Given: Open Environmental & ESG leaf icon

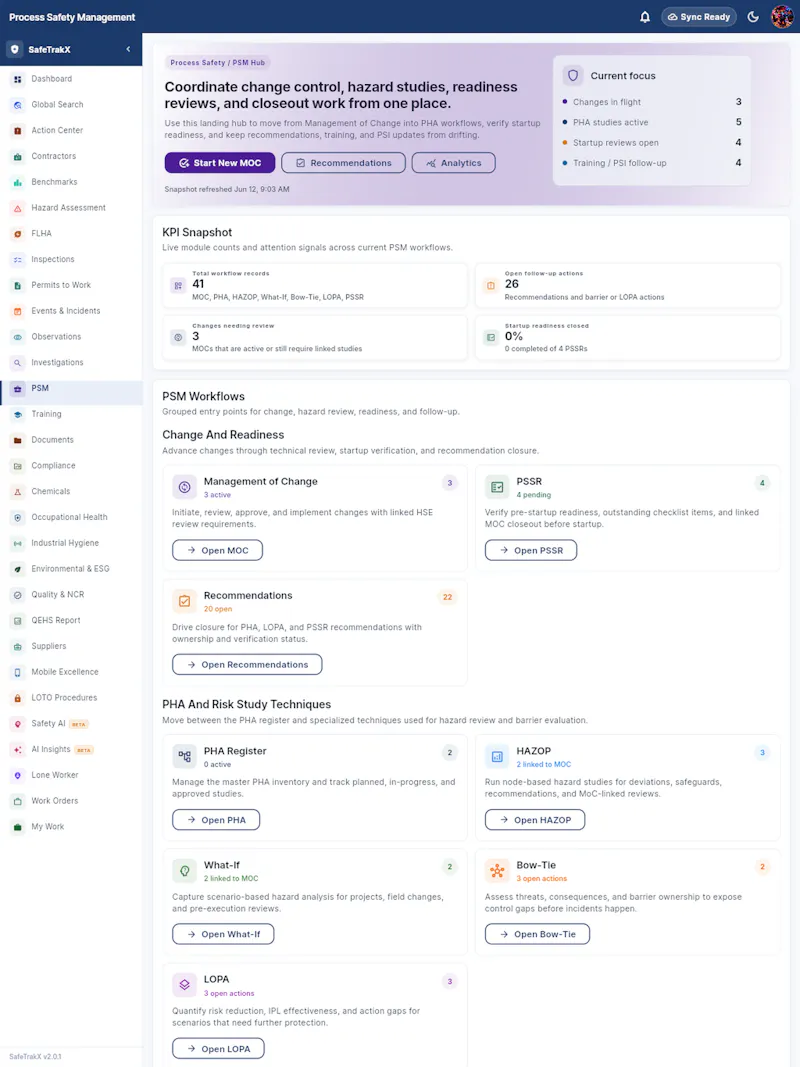Looking at the screenshot, I should (x=18, y=570).
